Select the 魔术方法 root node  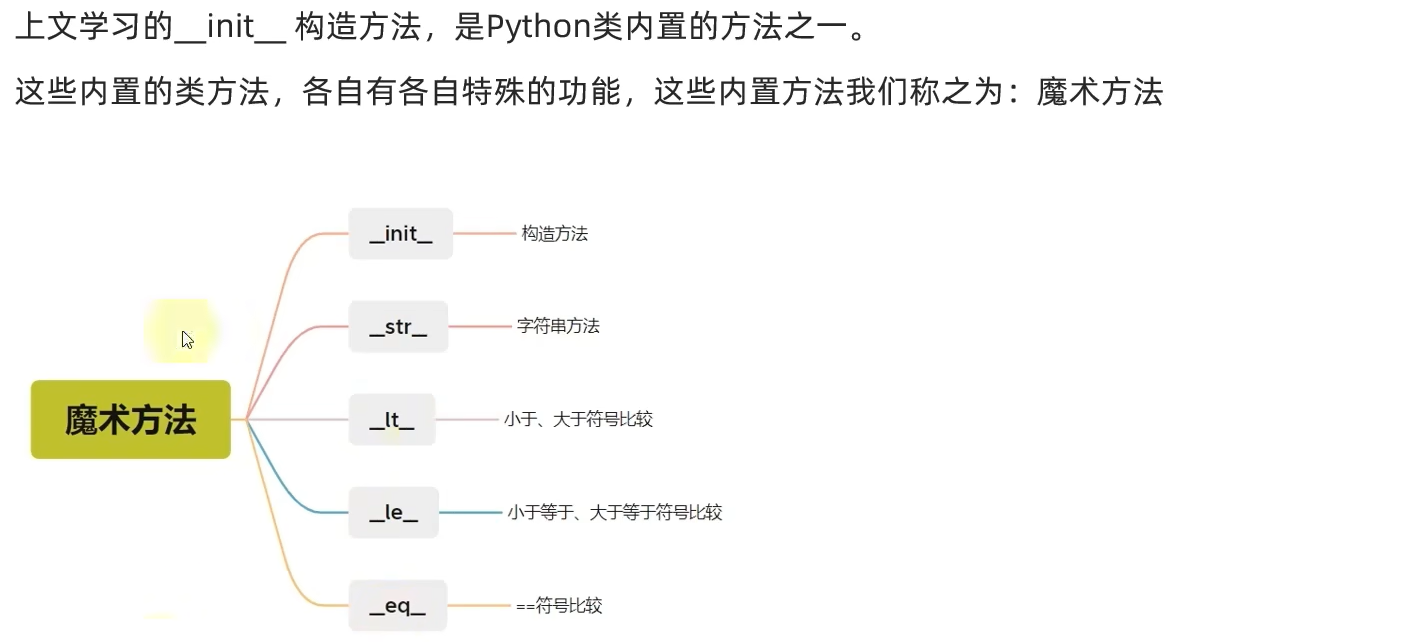tap(131, 419)
